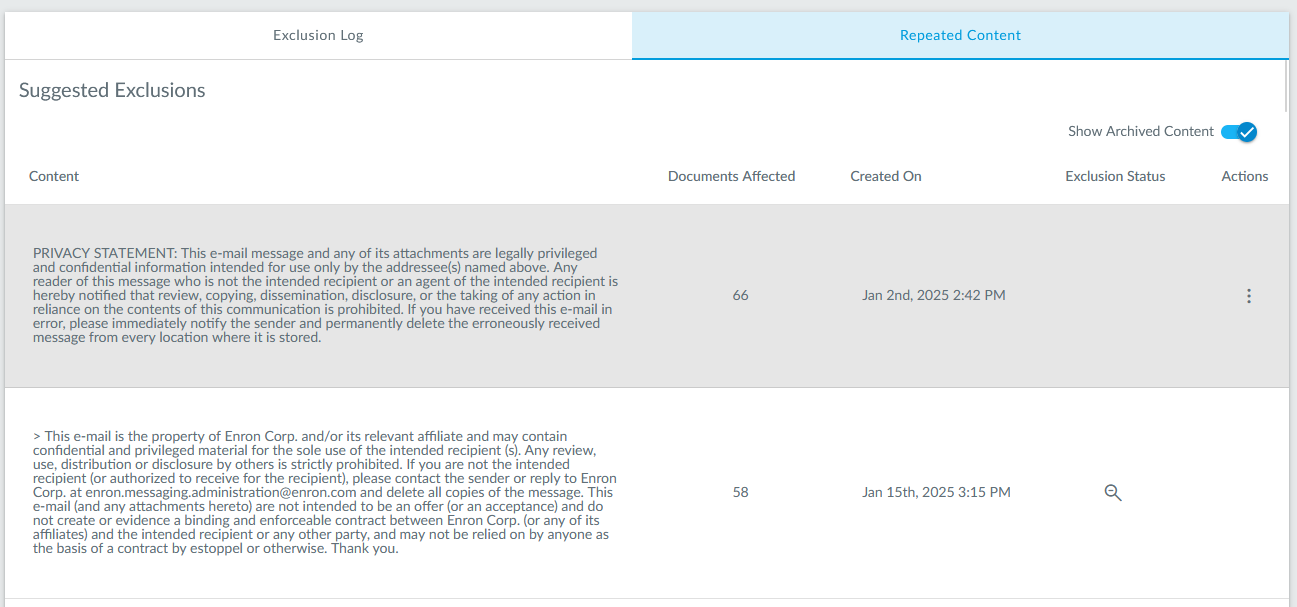Click the Show Archived Content label text
1297x607 pixels.
coord(1140,132)
